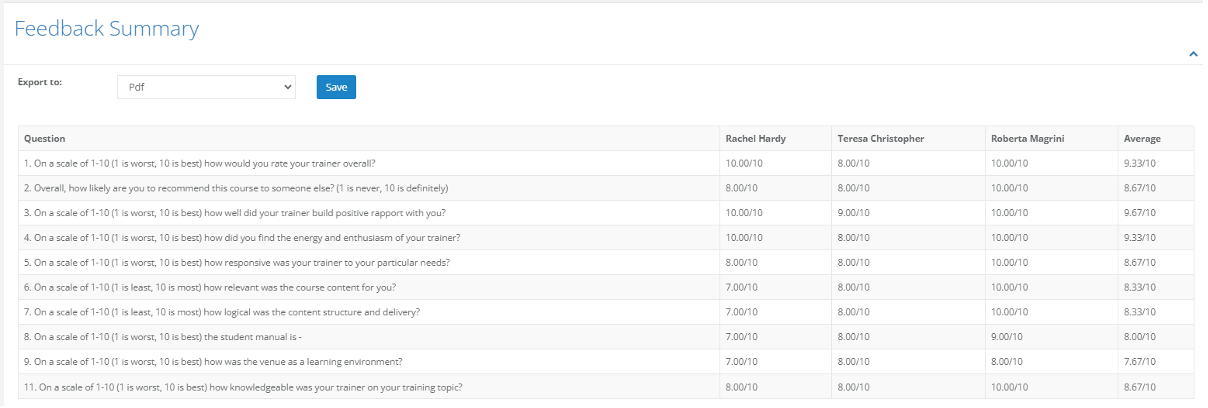
Task: Click the blue Save button
Action: coord(336,87)
